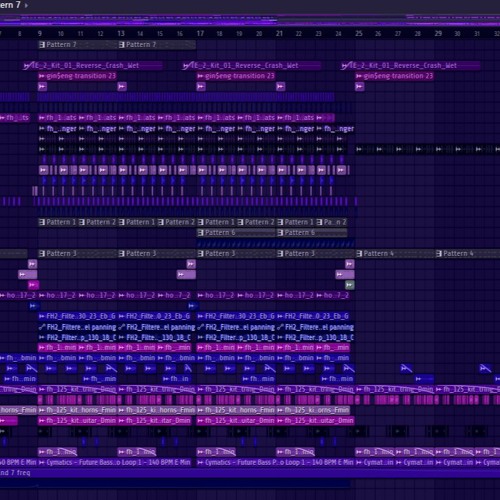The image size is (500, 500).
Task: Select fh_125_kit guitar_Dmin clip at bar 9
Action: (x=77, y=421)
